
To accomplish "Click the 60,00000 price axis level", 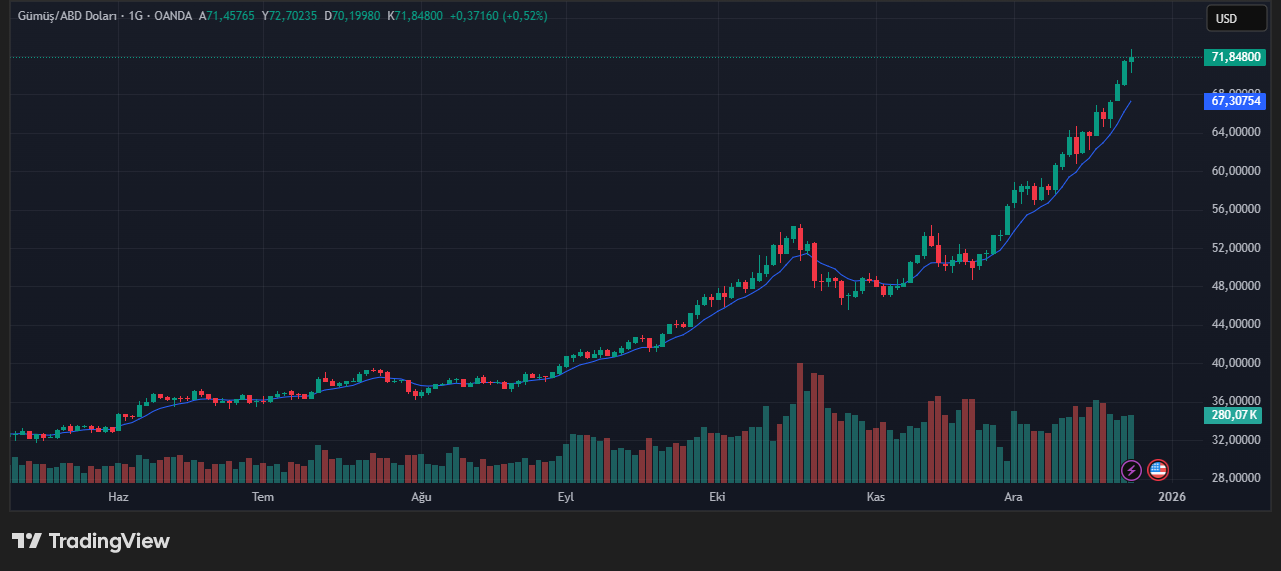I will point(1235,171).
